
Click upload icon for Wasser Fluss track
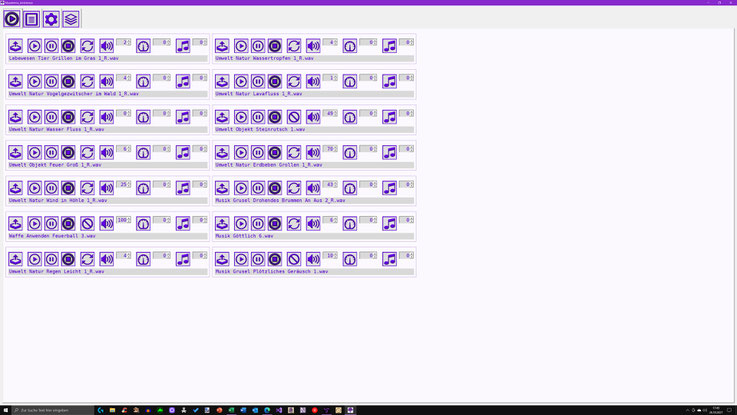[16, 117]
